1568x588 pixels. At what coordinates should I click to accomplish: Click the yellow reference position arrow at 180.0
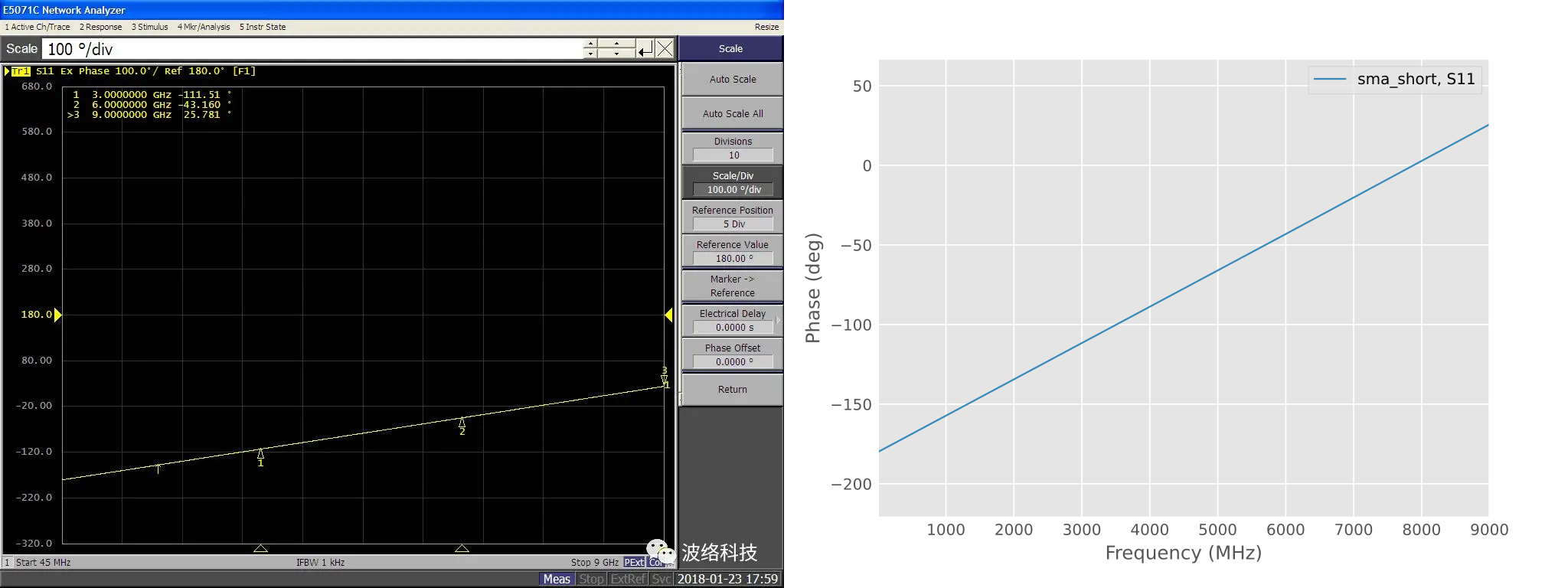pyautogui.click(x=58, y=315)
